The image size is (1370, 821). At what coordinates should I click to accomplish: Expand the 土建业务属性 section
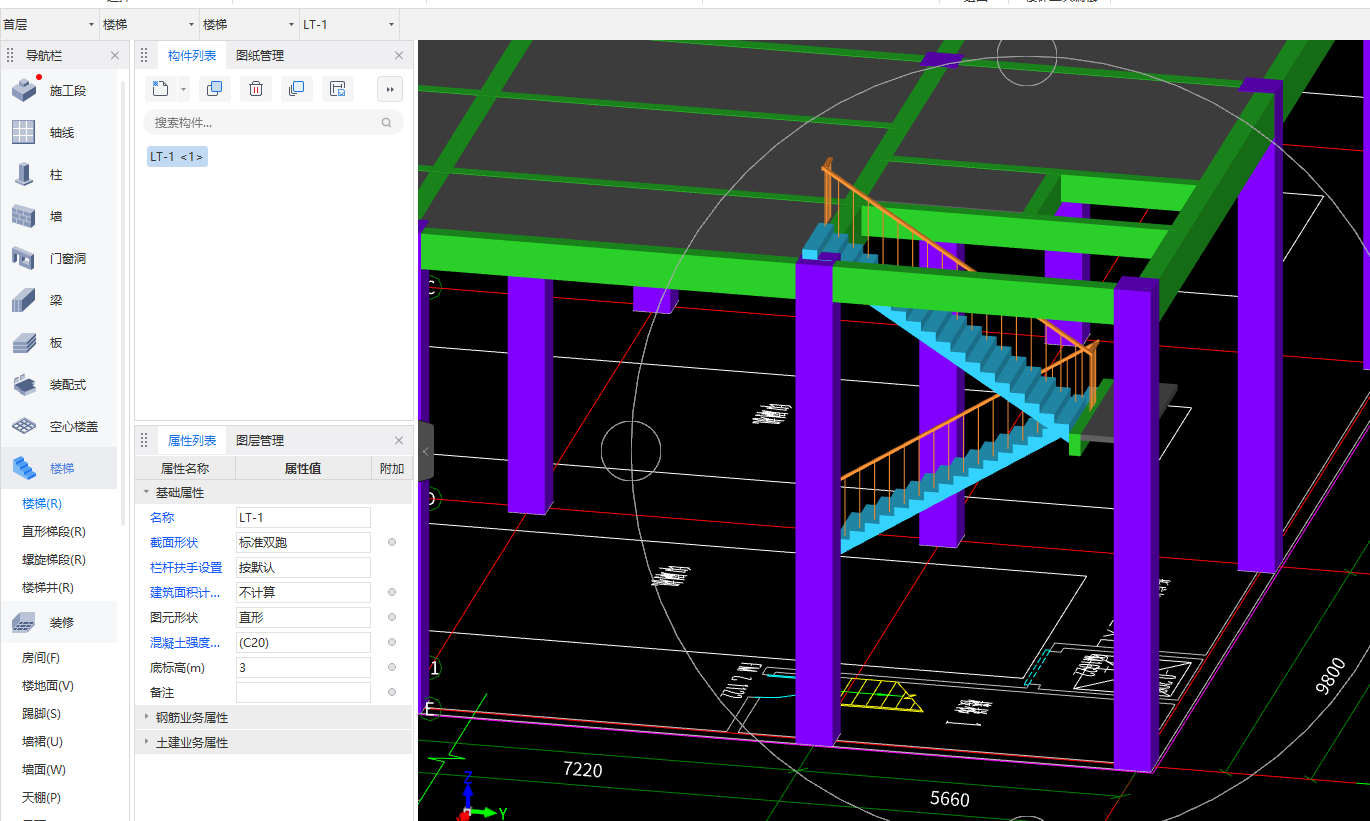tap(147, 742)
